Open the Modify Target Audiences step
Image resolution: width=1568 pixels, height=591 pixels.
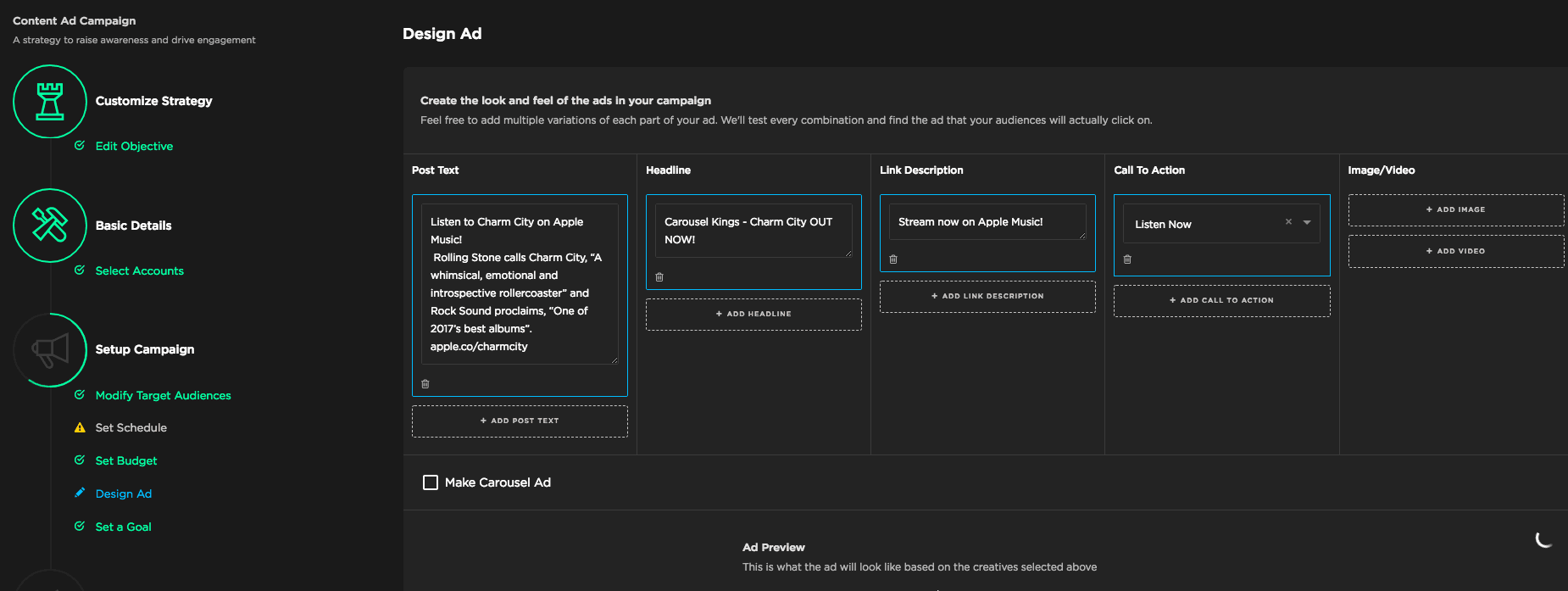164,395
